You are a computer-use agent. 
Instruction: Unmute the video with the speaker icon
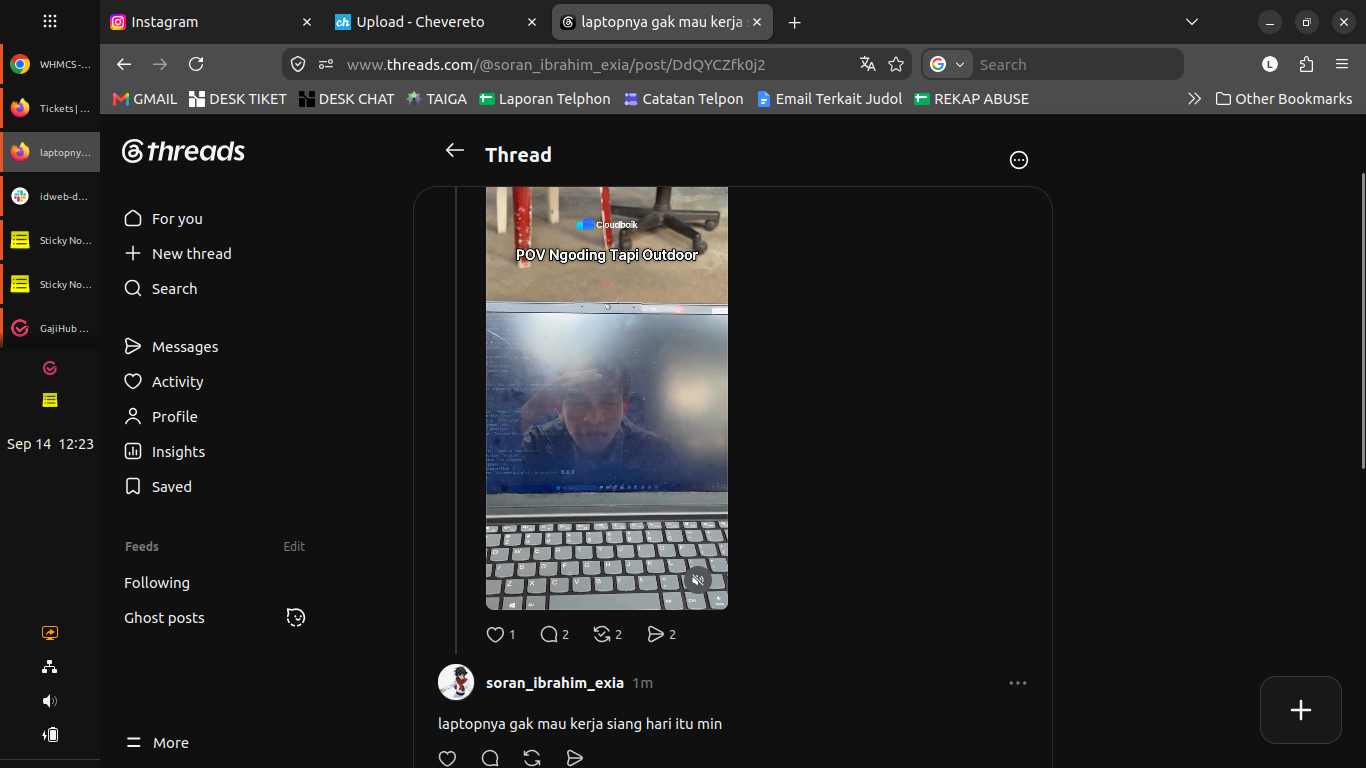[698, 580]
